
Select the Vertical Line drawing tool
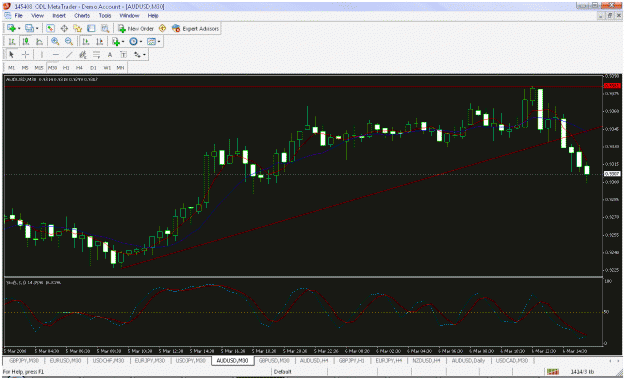pyautogui.click(x=41, y=55)
